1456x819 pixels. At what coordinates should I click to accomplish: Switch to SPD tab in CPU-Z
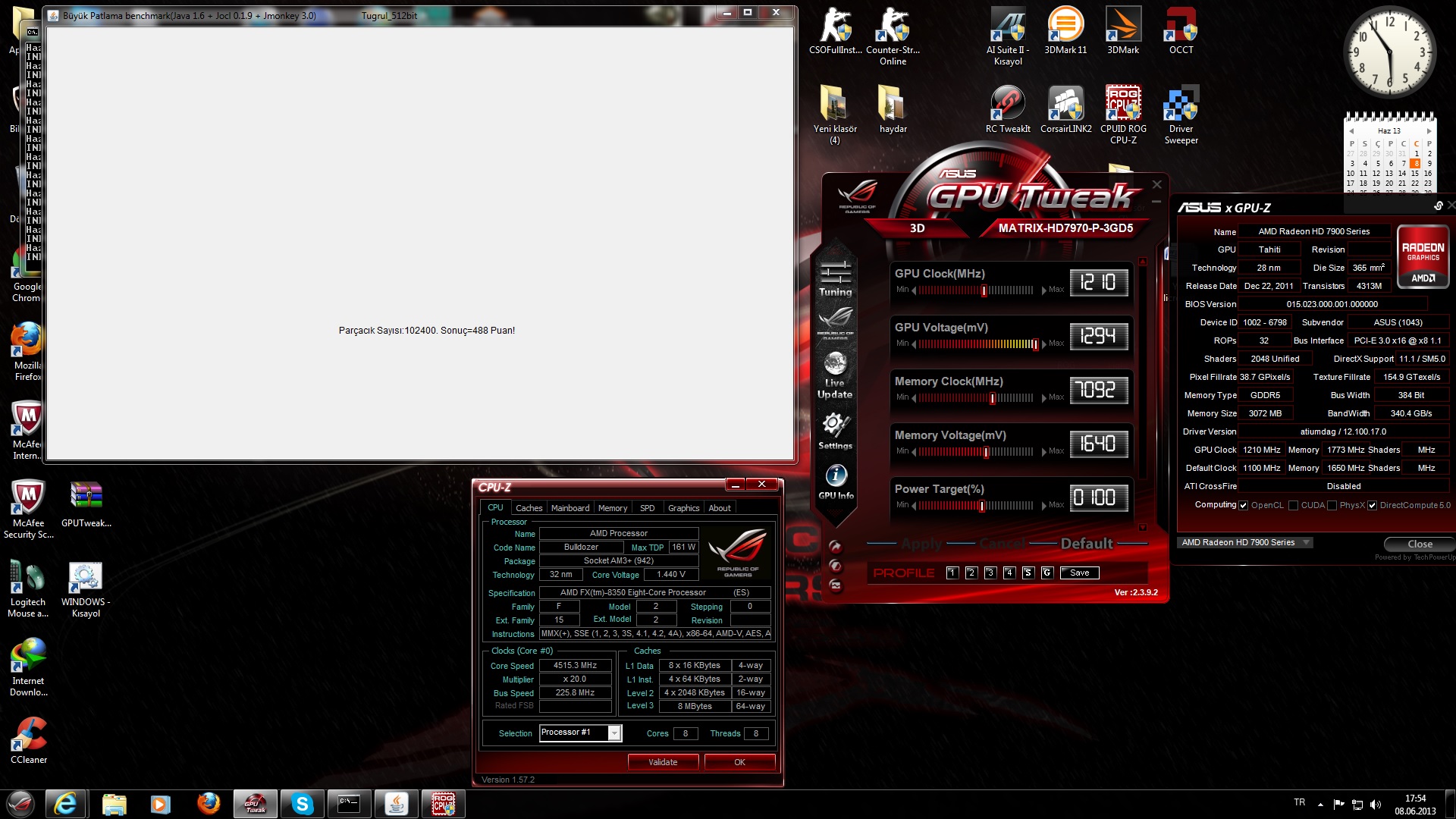pyautogui.click(x=647, y=508)
